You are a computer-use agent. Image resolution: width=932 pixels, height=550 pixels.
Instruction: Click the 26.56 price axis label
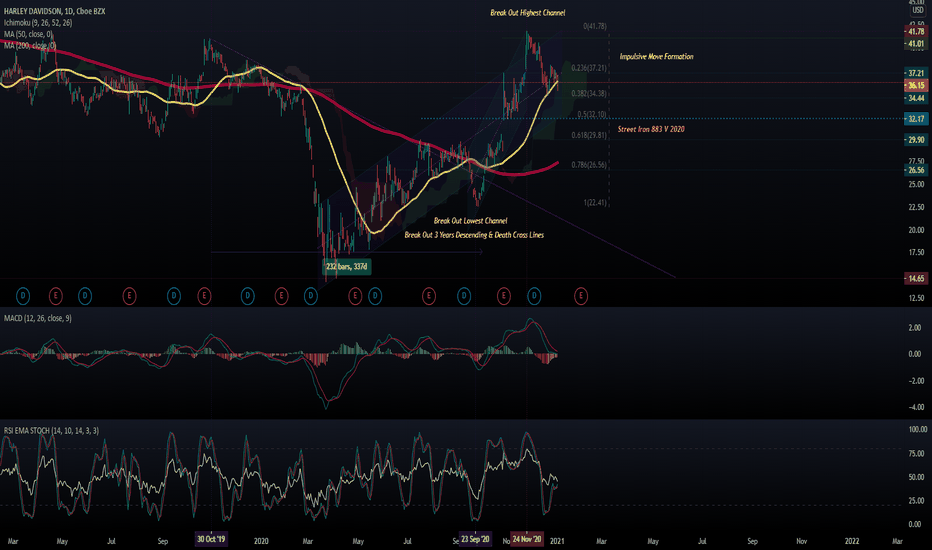point(916,170)
